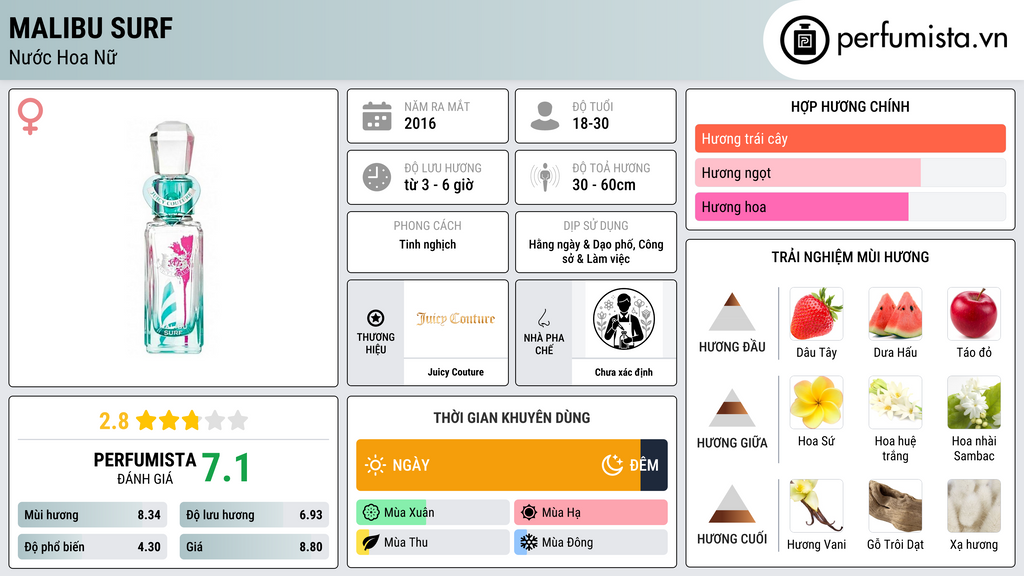Click the Táo đỏ red apple image
Screen dimensions: 1024x576
click(x=974, y=314)
